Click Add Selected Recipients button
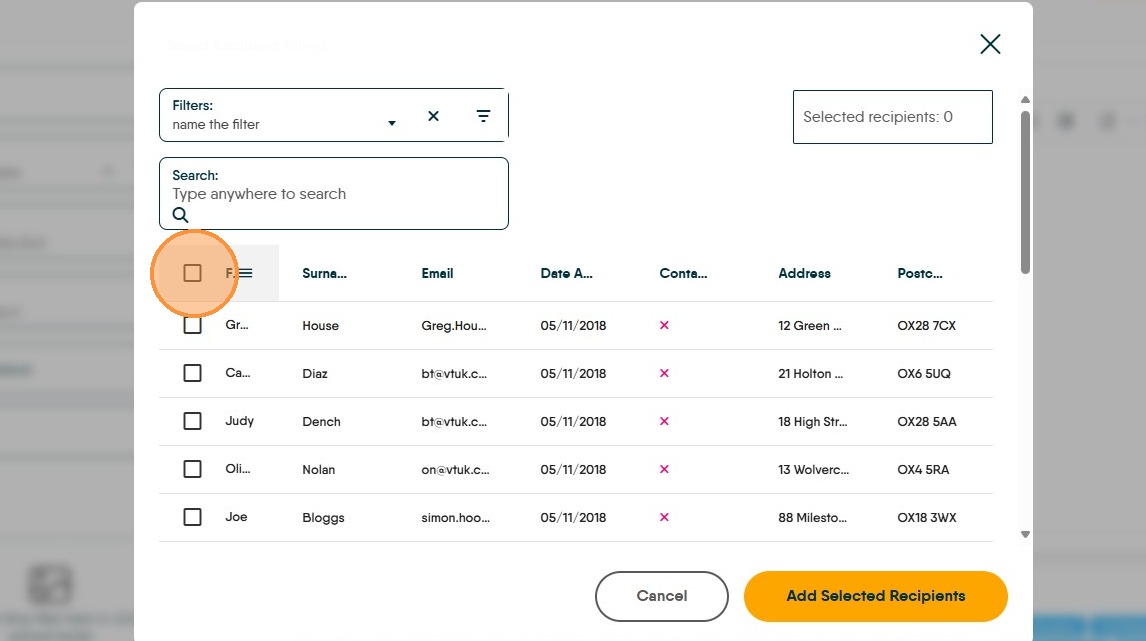Viewport: 1146px width, 641px height. 875,596
